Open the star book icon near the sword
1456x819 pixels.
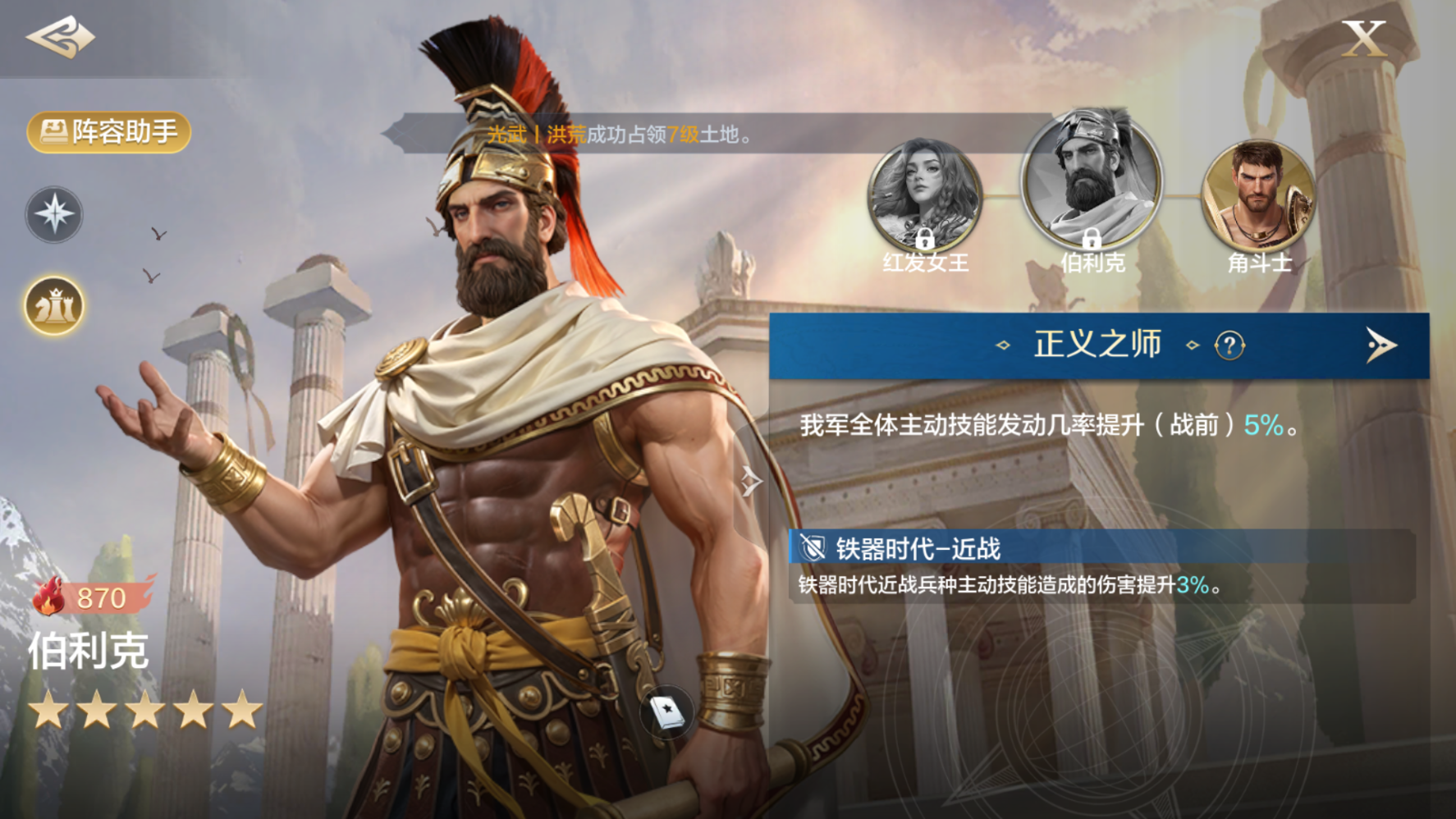[x=666, y=711]
